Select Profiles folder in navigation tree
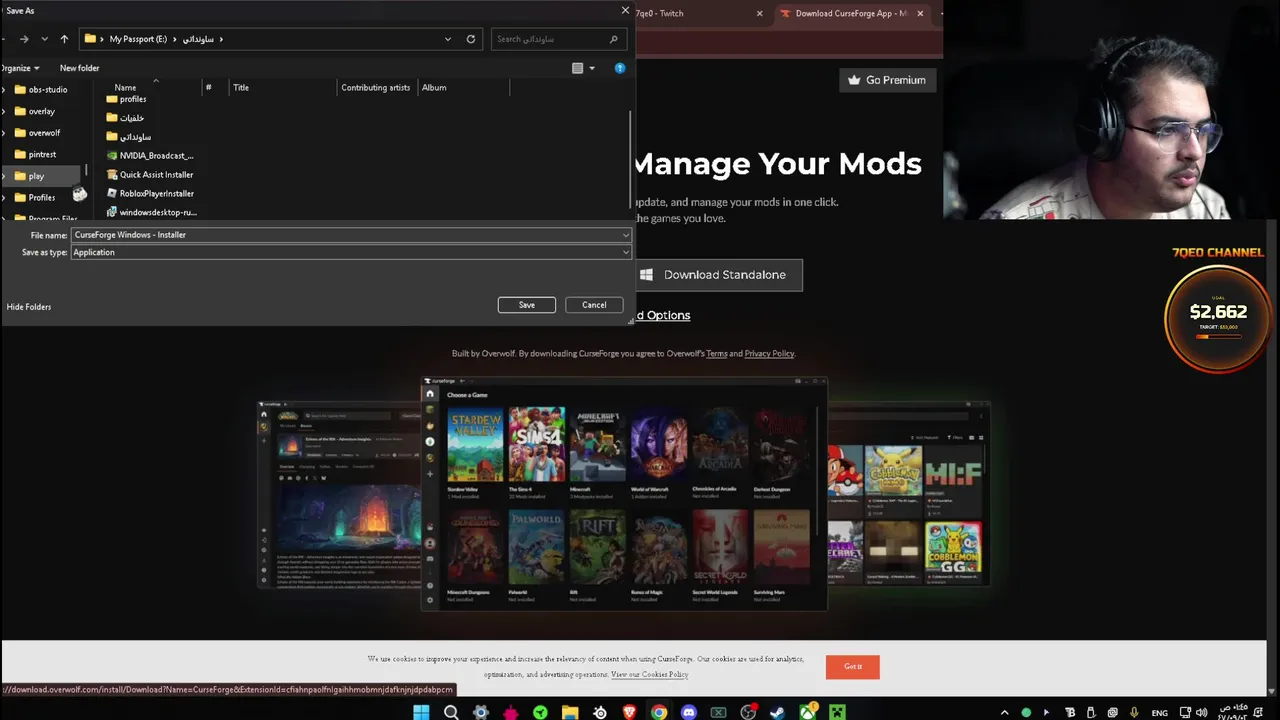This screenshot has height=720, width=1280. click(34, 197)
